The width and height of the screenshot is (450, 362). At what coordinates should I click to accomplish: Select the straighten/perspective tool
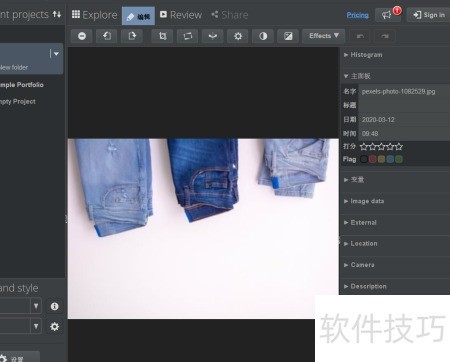pos(188,36)
